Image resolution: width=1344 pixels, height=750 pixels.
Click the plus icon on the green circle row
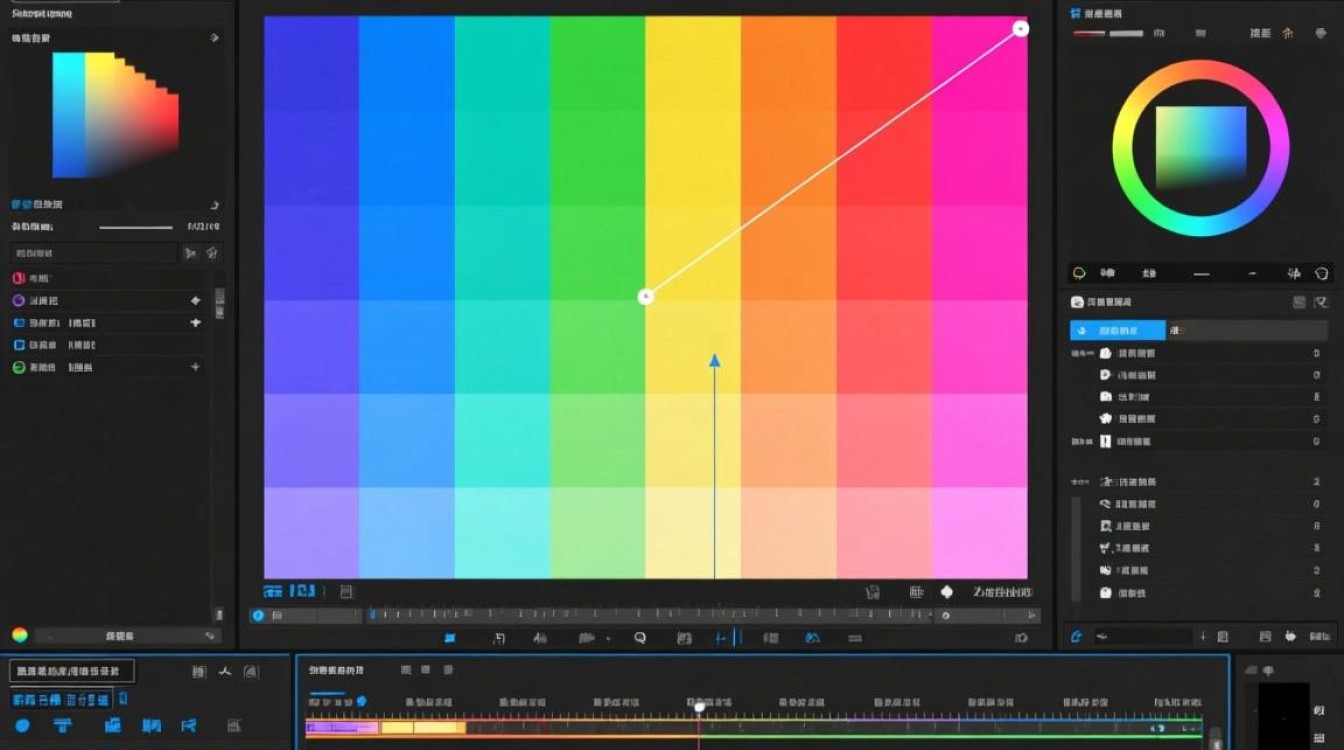click(x=195, y=367)
